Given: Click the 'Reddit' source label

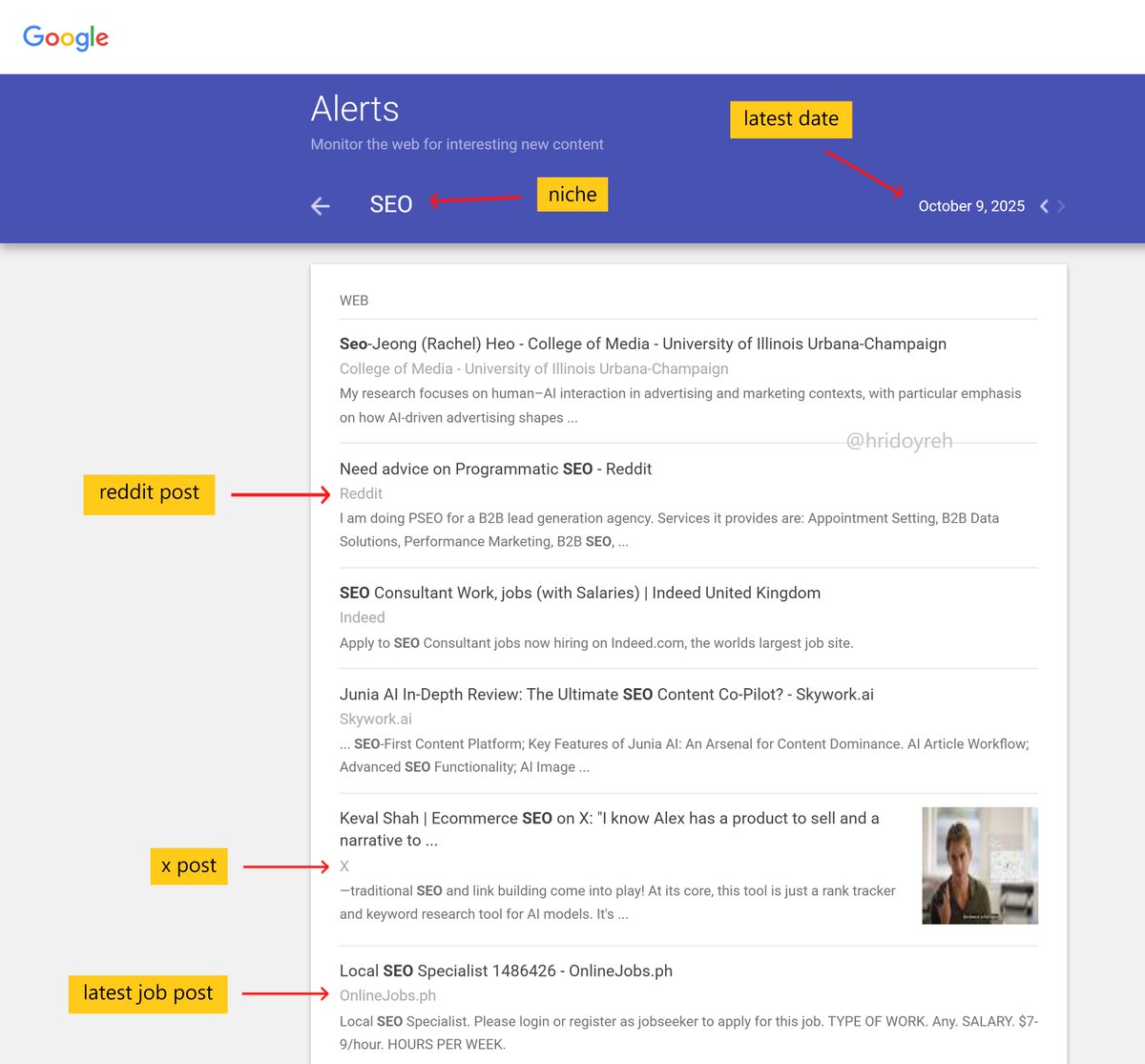Looking at the screenshot, I should pyautogui.click(x=361, y=493).
